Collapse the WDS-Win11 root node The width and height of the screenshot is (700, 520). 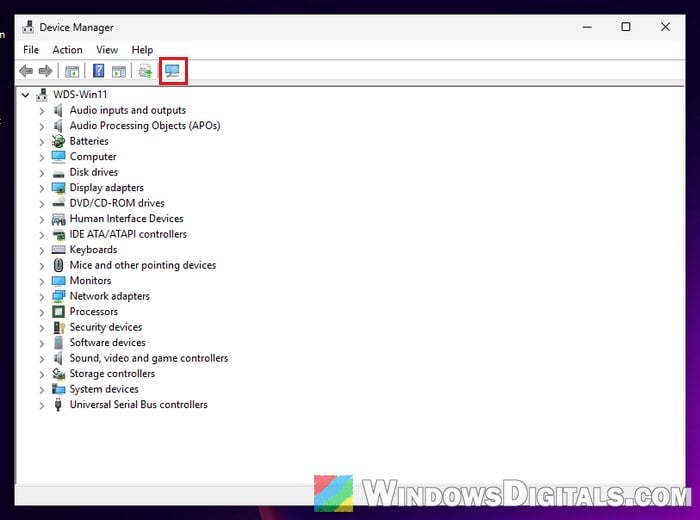25,95
